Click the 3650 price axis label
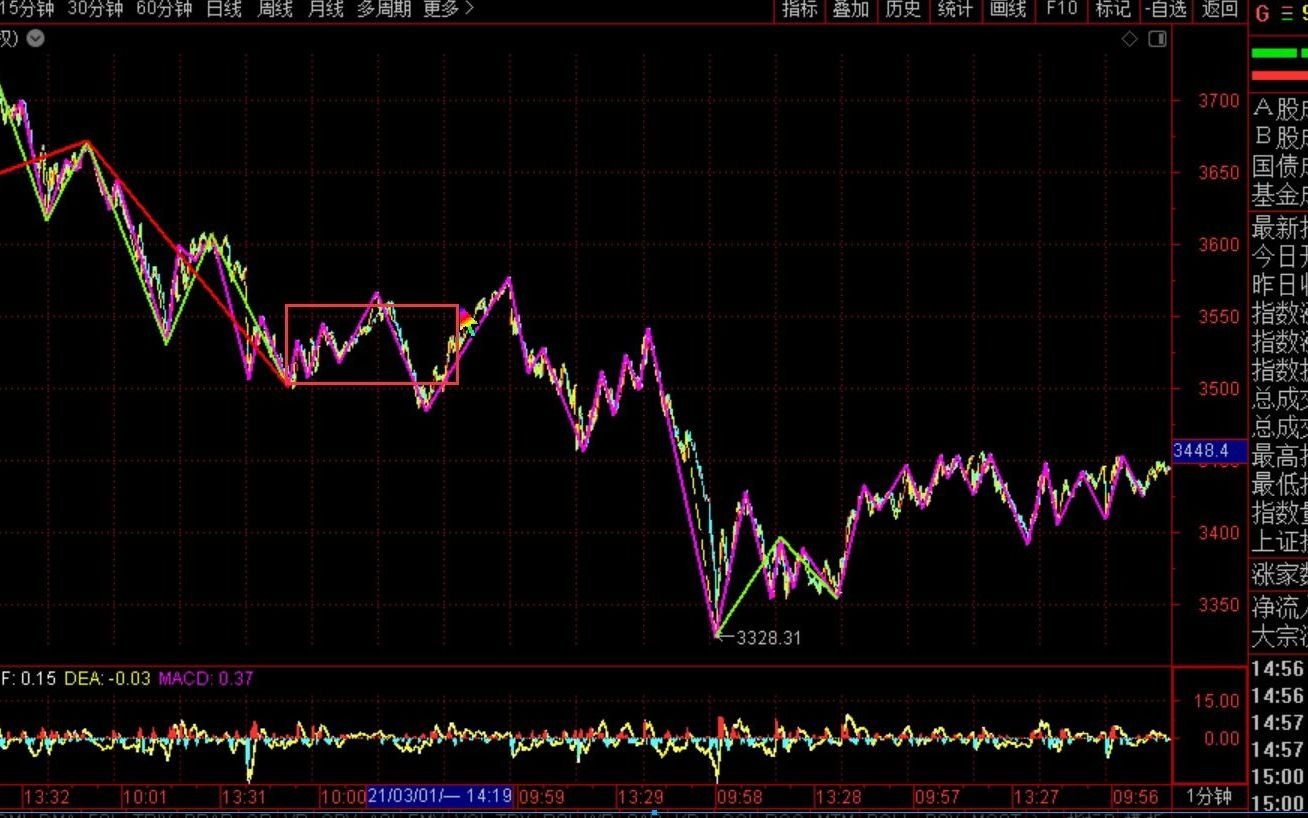 point(1219,172)
